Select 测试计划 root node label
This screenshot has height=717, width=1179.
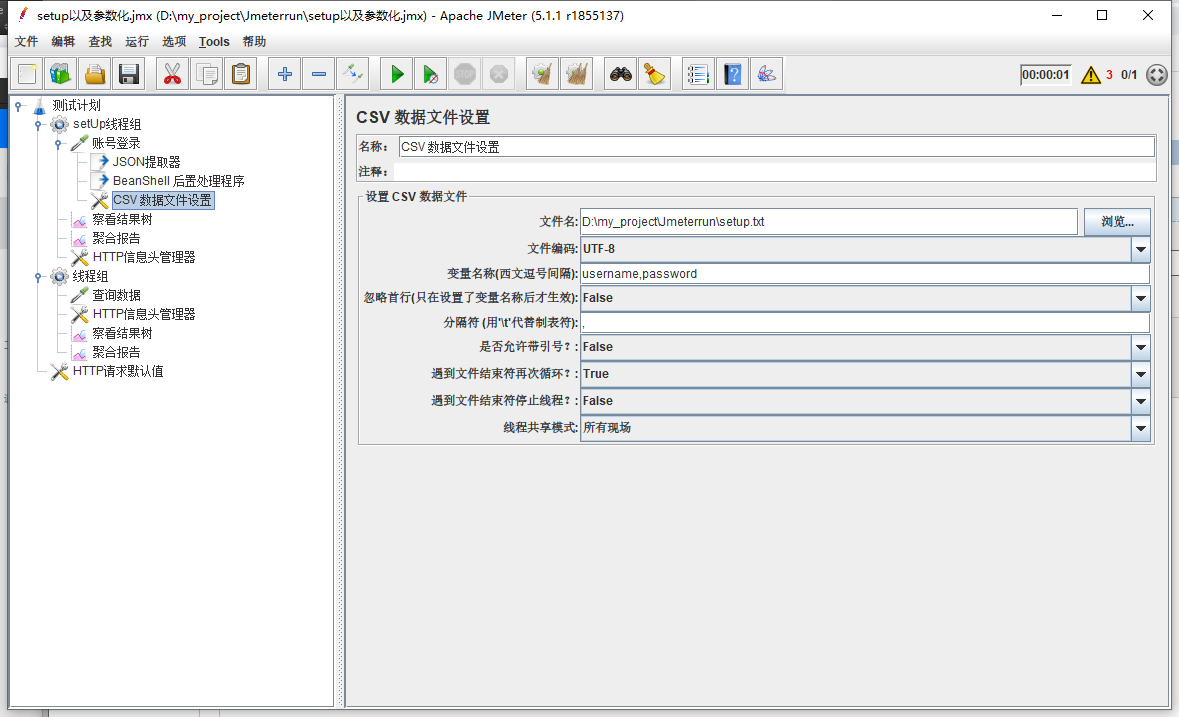click(76, 105)
